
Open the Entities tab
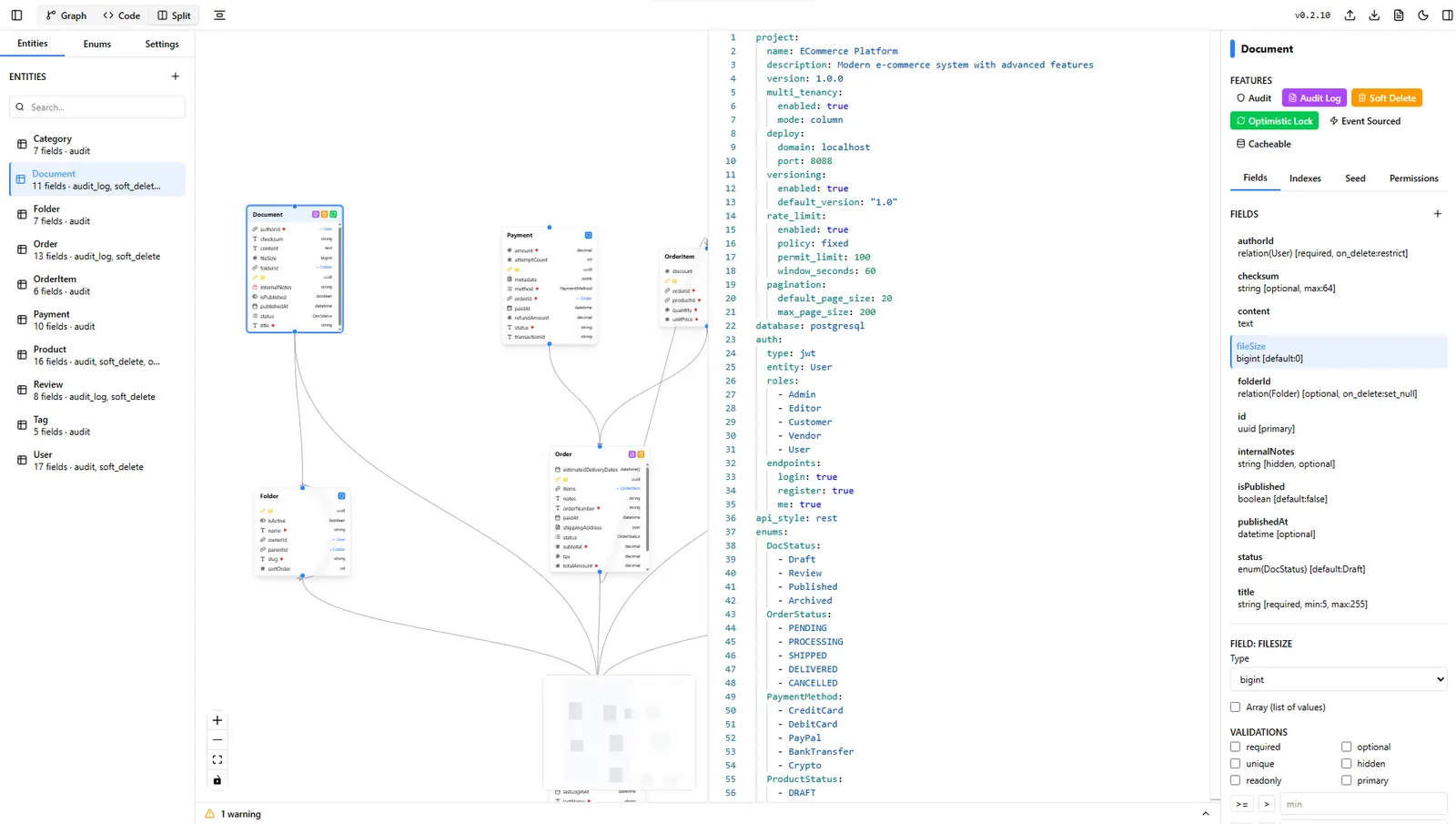(x=33, y=44)
